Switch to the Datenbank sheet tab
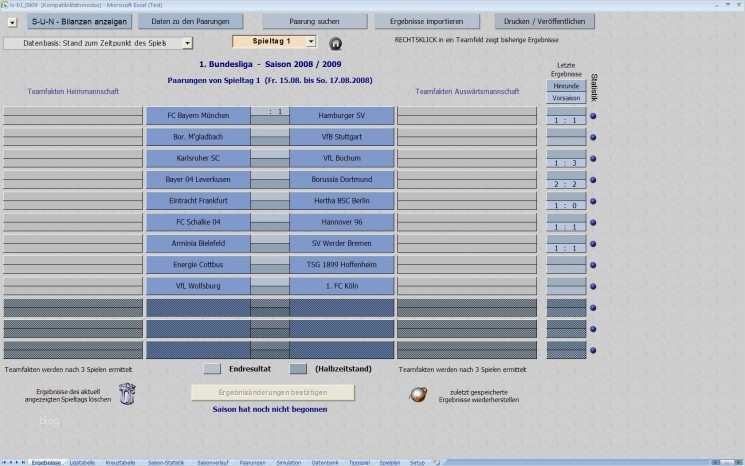The height and width of the screenshot is (466, 745). pyautogui.click(x=325, y=463)
